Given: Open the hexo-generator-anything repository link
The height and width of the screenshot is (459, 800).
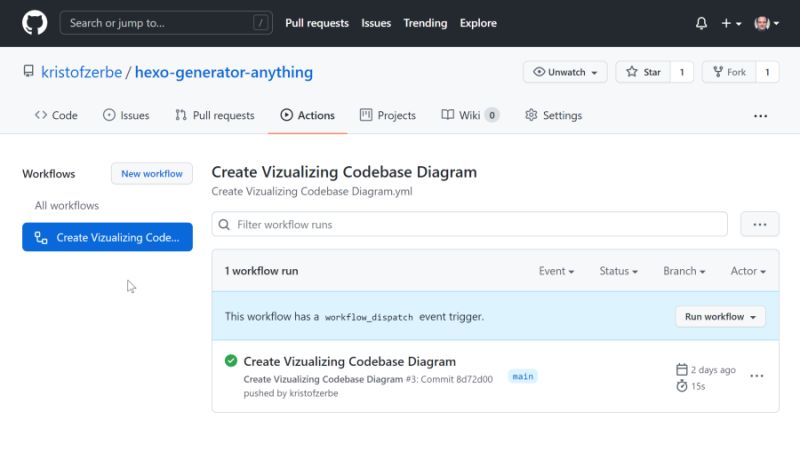Looking at the screenshot, I should point(223,72).
